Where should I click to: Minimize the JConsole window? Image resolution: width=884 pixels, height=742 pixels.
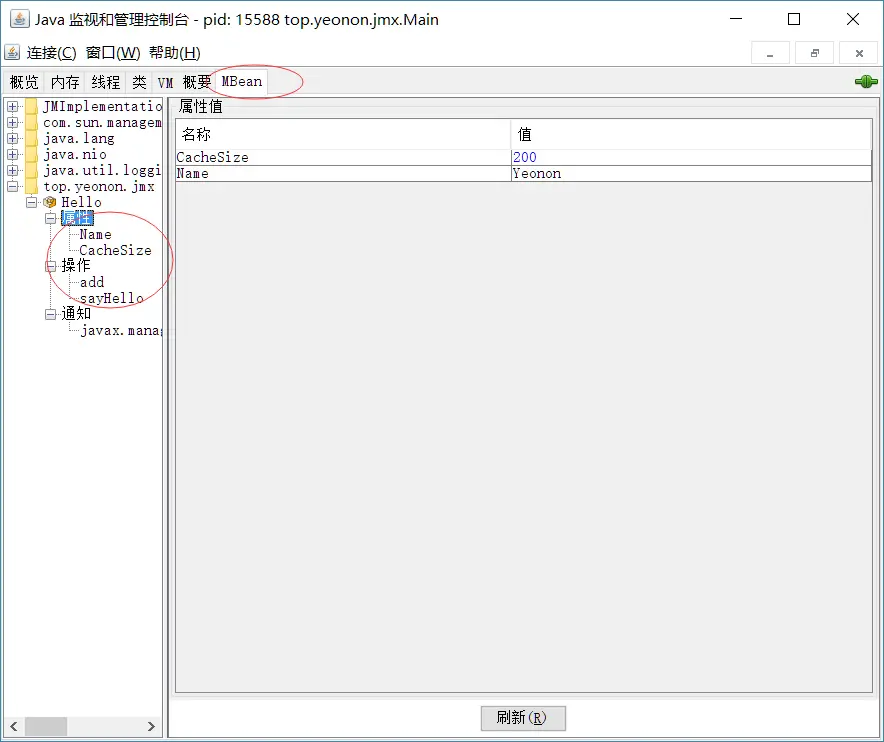click(736, 19)
